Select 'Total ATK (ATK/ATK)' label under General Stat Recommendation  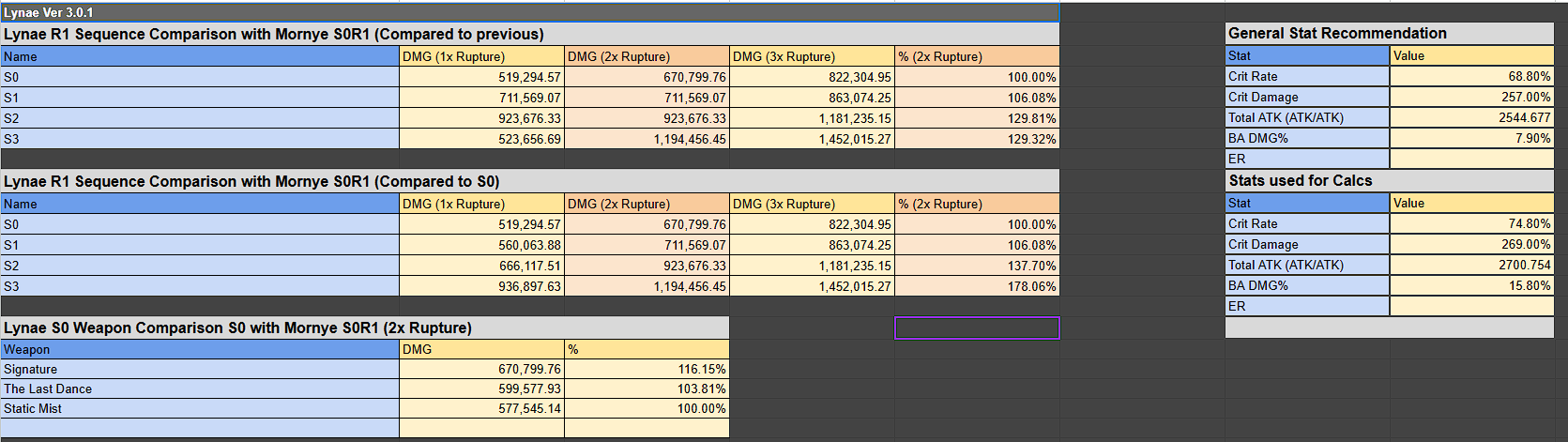coord(1307,117)
